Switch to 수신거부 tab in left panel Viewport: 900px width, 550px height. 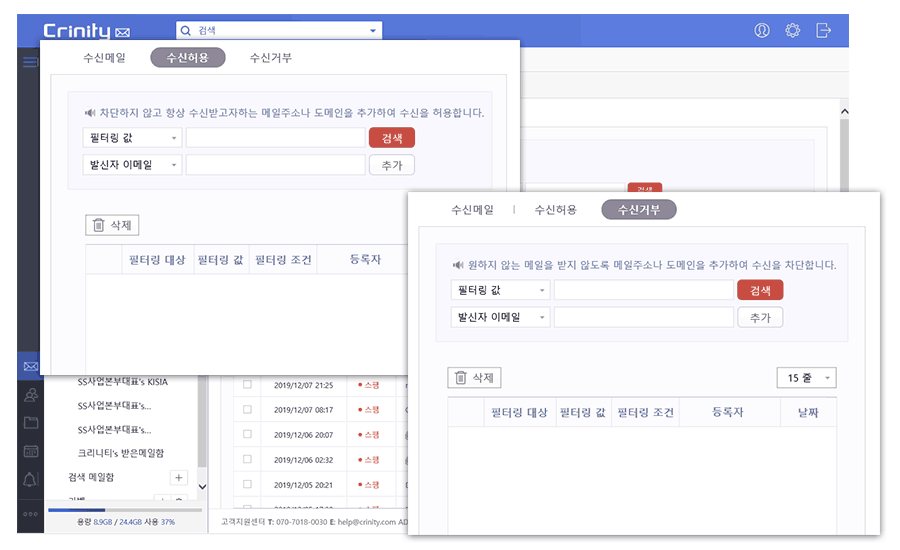click(270, 58)
